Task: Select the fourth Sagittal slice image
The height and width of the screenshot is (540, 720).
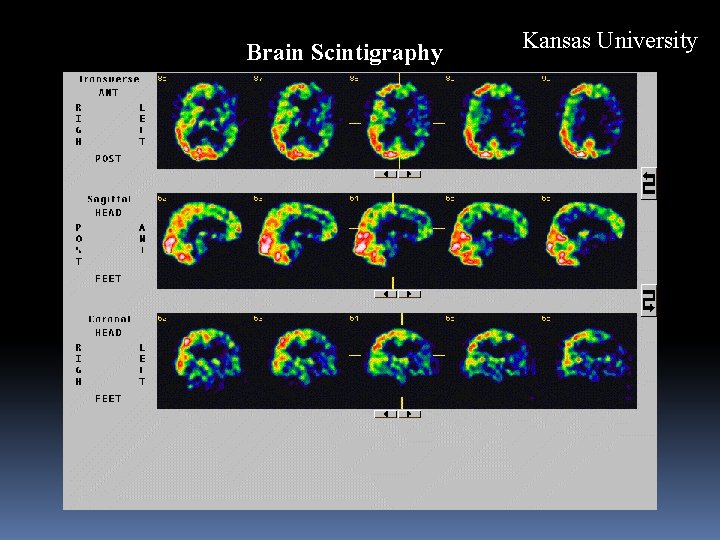Action: click(493, 241)
